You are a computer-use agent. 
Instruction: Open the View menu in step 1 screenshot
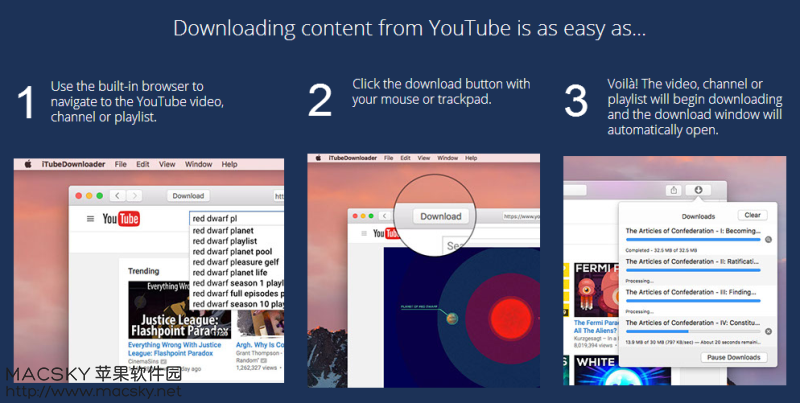tap(167, 164)
